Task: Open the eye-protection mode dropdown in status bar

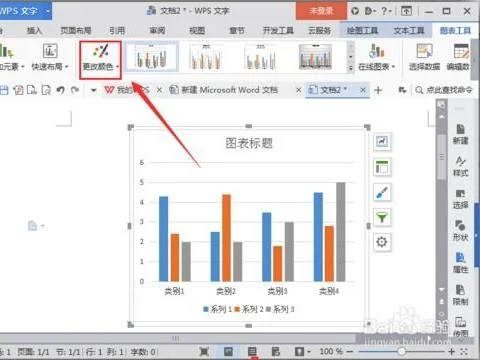Action: point(309,351)
